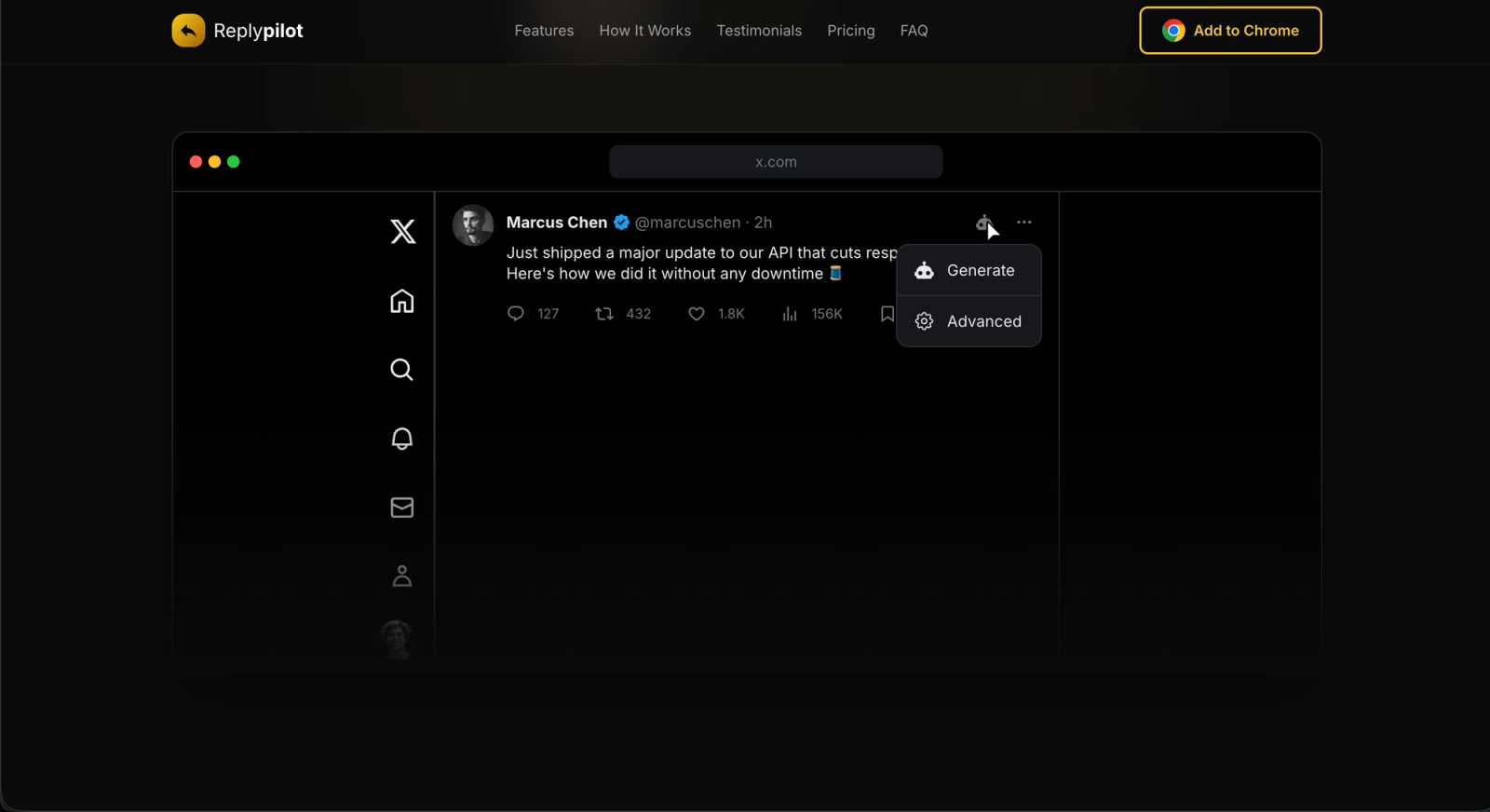The height and width of the screenshot is (812, 1490).
Task: Bookmark the tweet
Action: click(887, 314)
